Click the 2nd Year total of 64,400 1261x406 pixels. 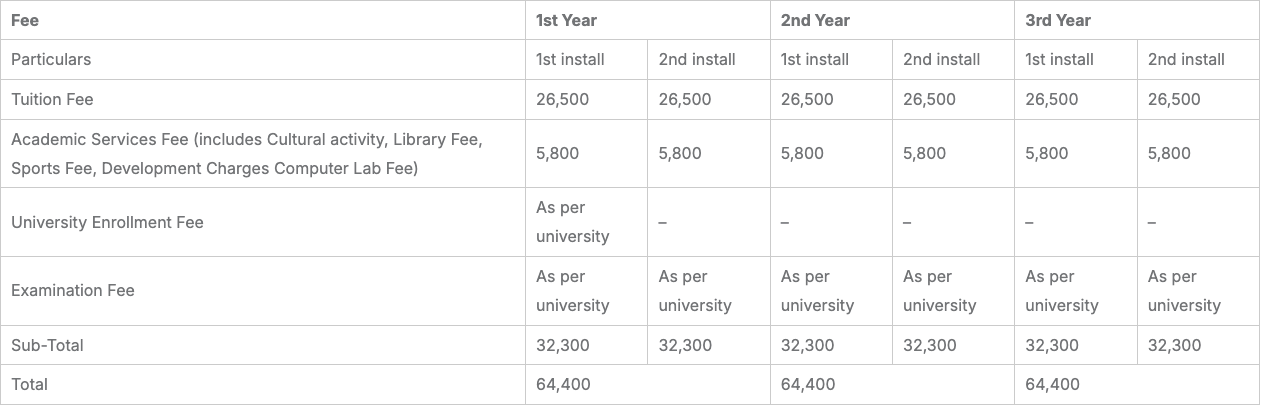point(808,384)
